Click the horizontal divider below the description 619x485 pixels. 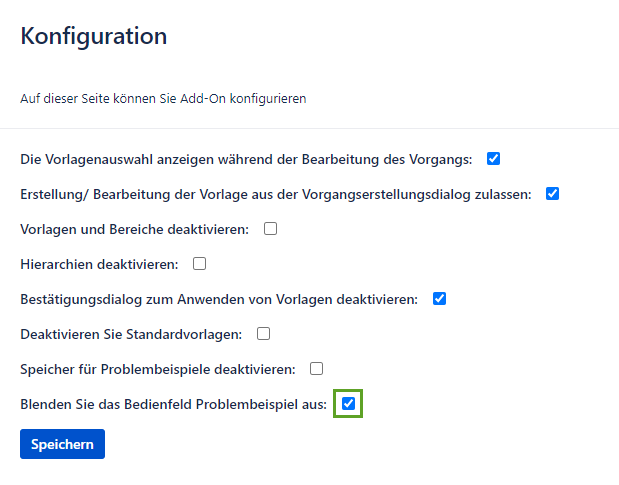click(x=309, y=128)
